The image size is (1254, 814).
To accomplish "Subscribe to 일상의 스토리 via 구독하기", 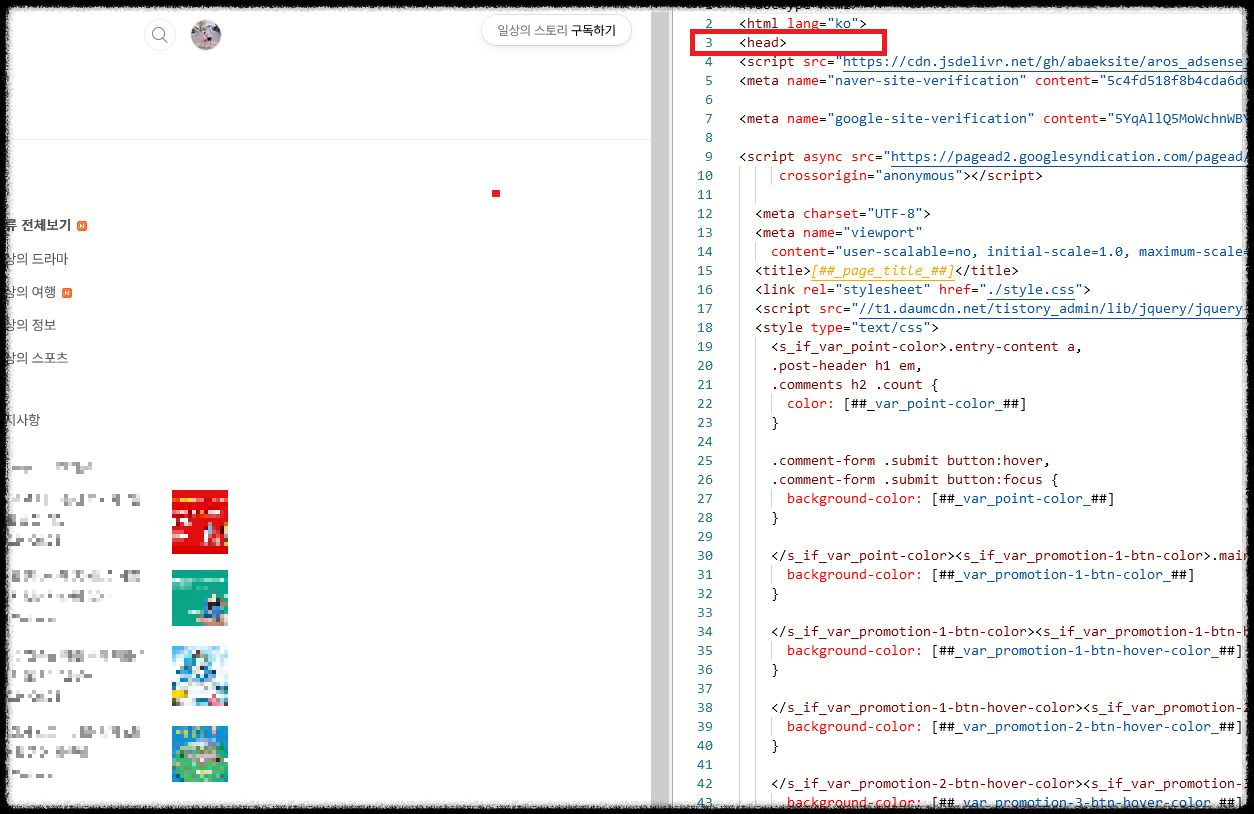I will click(556, 30).
